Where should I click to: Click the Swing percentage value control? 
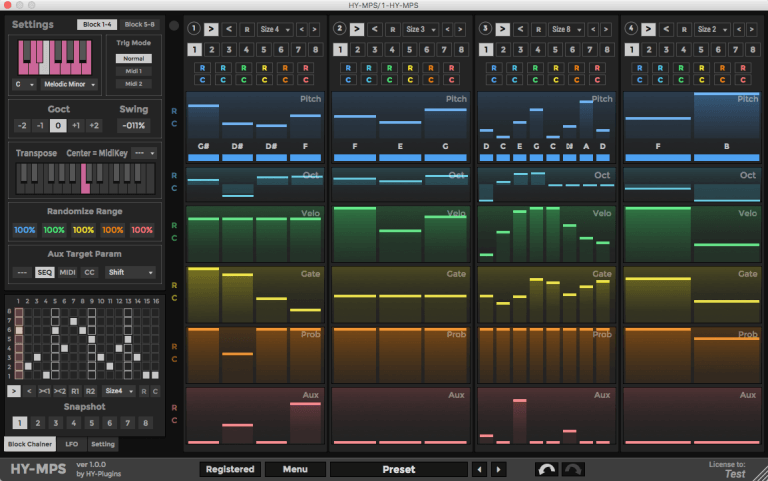(x=132, y=125)
